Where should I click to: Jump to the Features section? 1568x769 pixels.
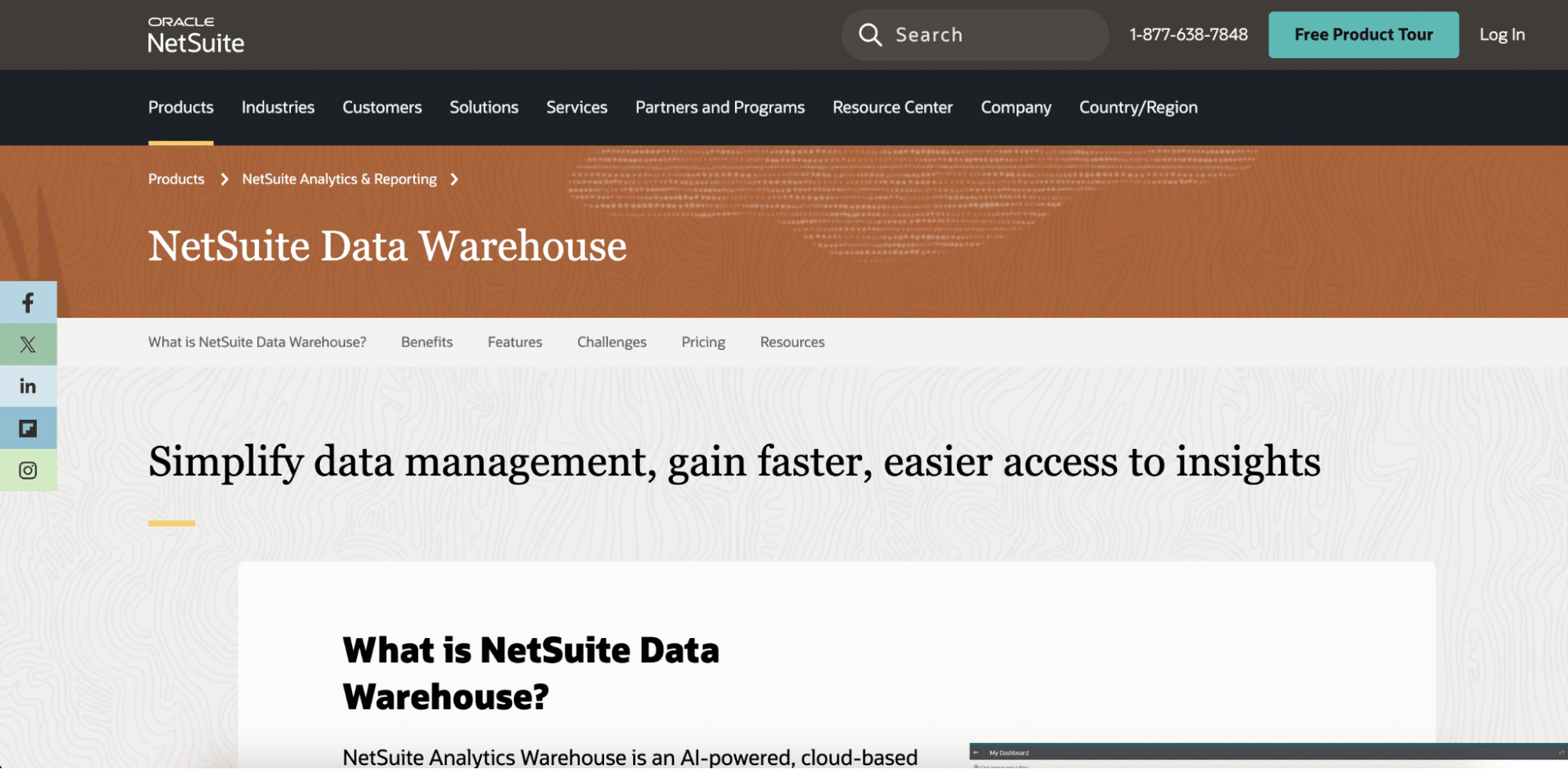tap(515, 342)
